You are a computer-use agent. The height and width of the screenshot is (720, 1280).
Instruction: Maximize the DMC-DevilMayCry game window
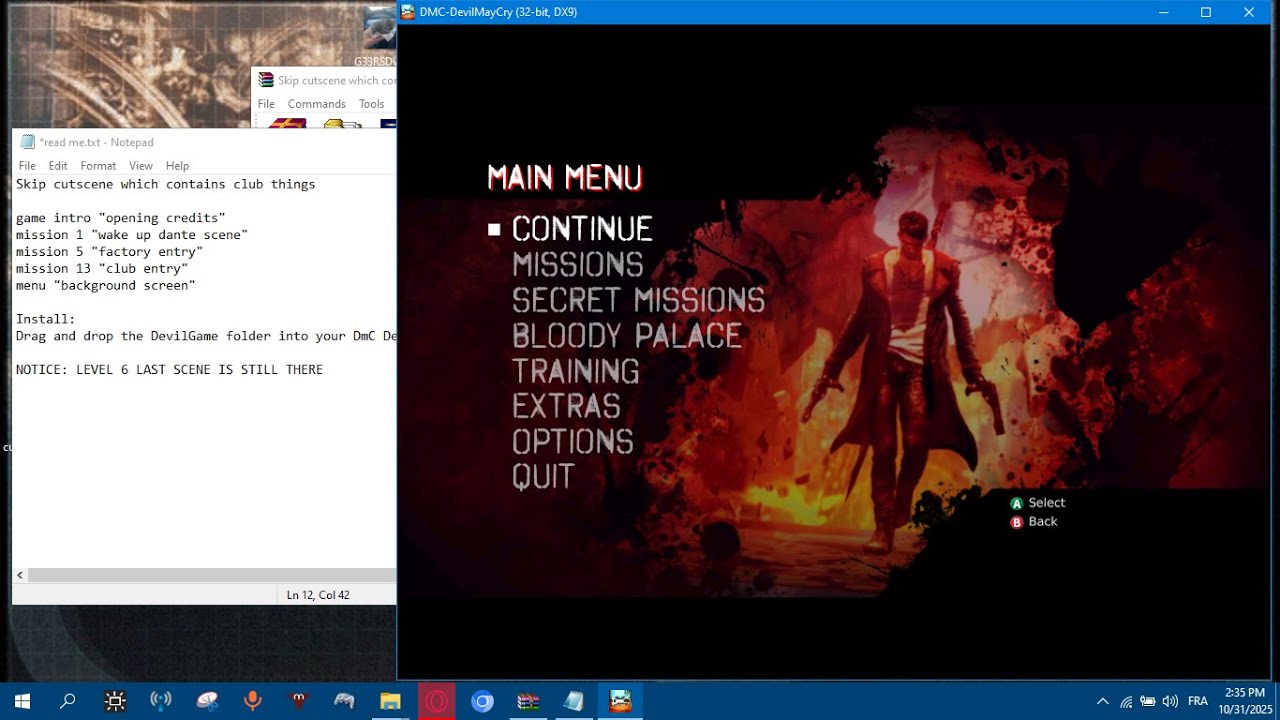pos(1206,12)
